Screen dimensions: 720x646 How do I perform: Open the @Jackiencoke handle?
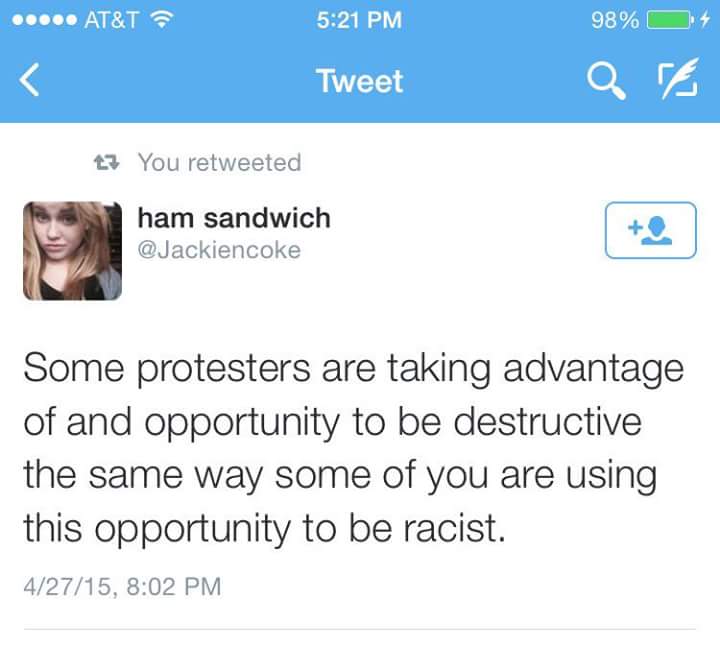click(x=219, y=250)
